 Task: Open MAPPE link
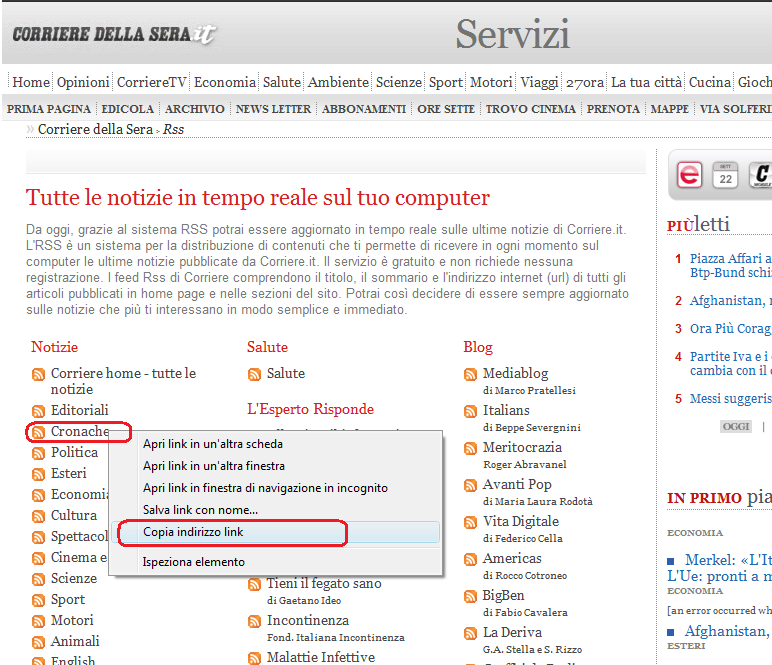670,109
